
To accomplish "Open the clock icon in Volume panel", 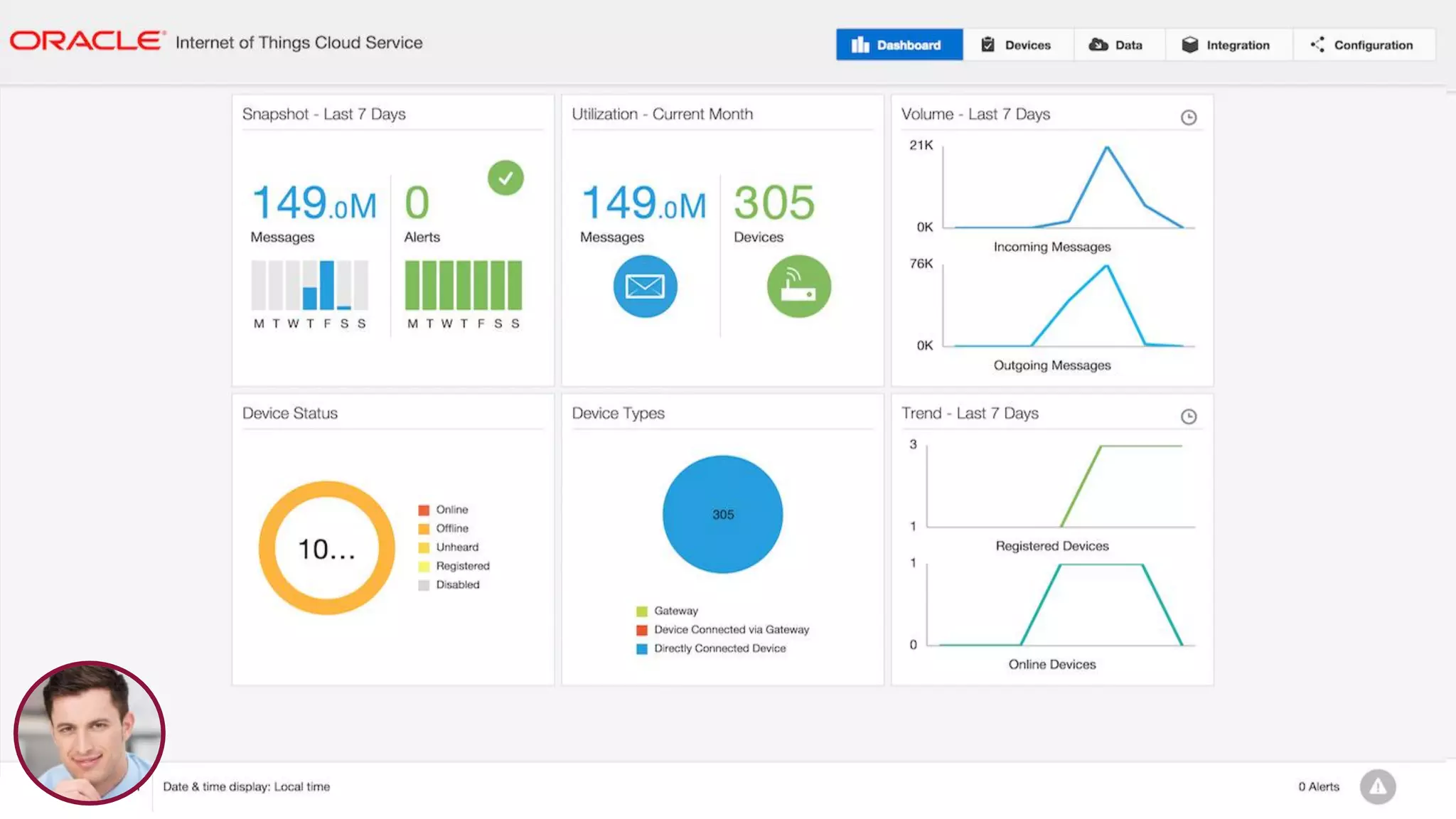I will [x=1189, y=117].
